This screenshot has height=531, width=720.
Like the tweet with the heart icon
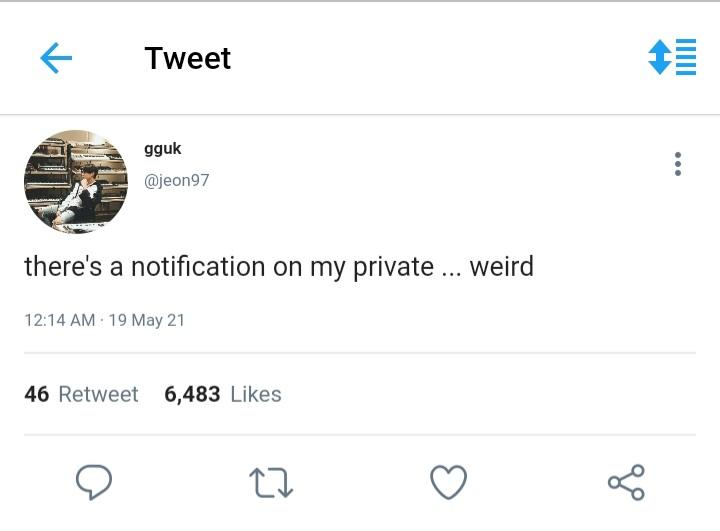(x=448, y=483)
